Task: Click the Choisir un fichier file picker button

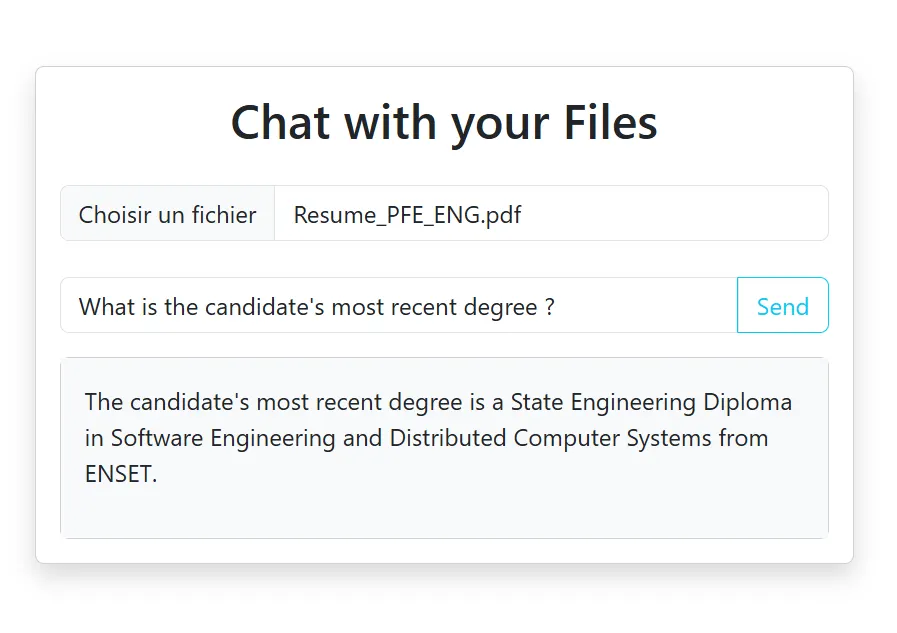Action: tap(166, 213)
